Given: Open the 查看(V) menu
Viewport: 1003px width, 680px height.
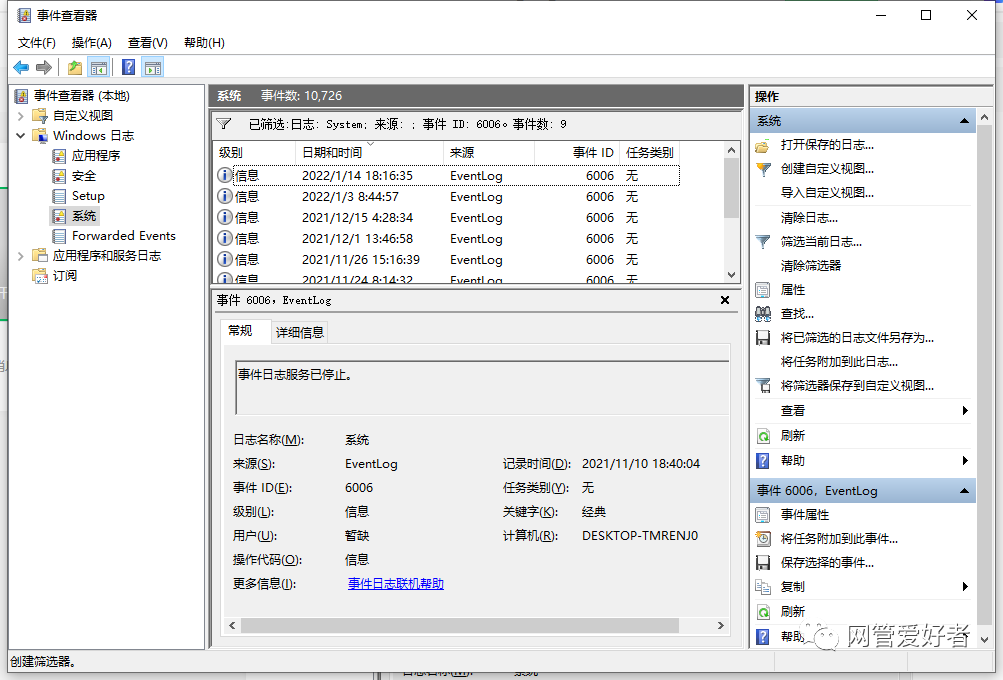Looking at the screenshot, I should pos(146,43).
